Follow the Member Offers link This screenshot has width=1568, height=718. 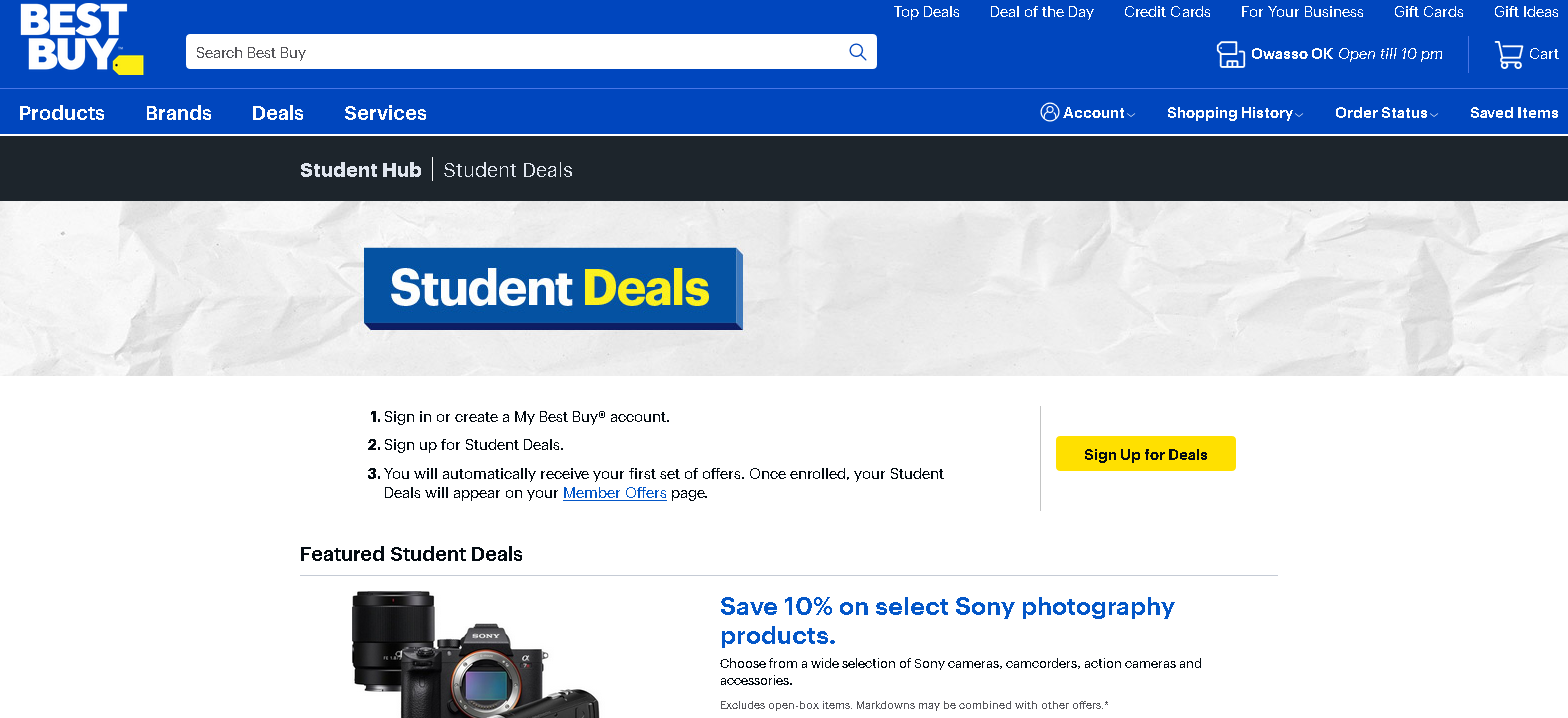tap(614, 493)
